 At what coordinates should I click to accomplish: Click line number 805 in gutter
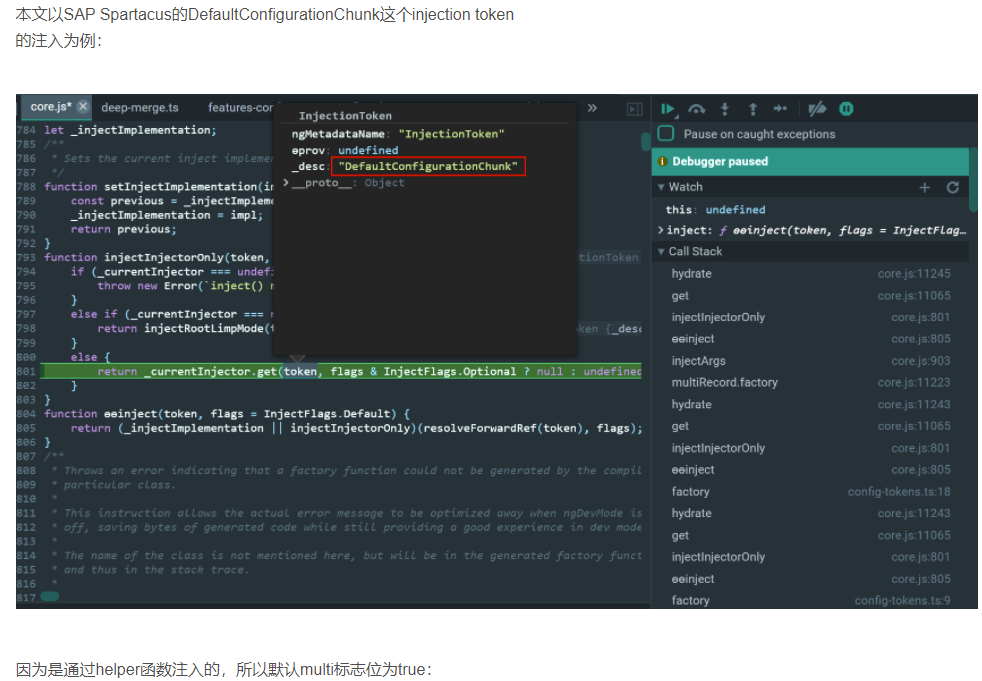(27, 429)
